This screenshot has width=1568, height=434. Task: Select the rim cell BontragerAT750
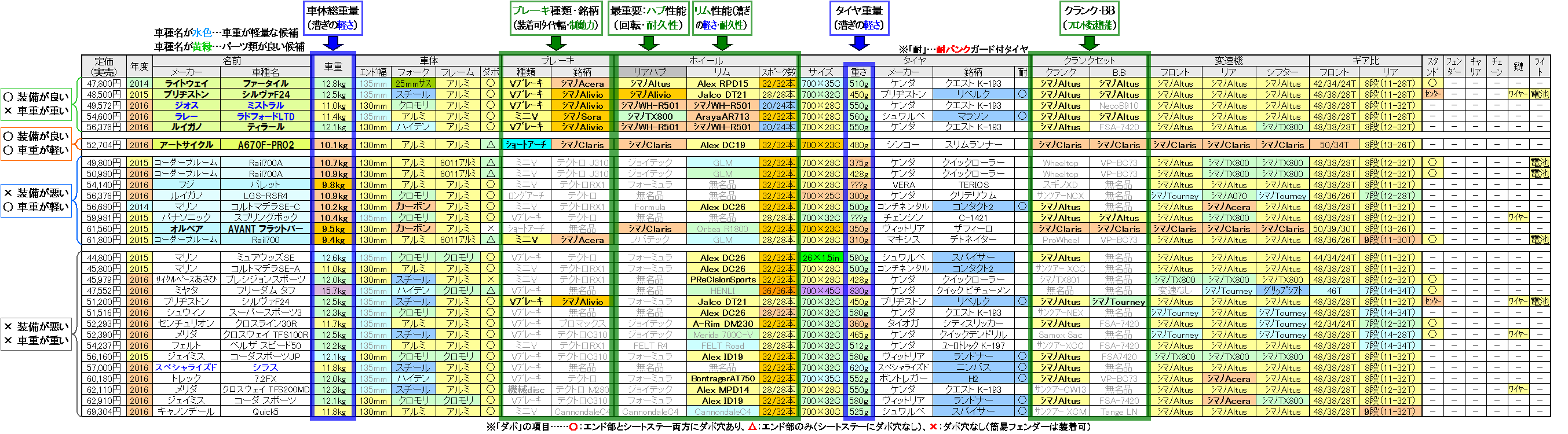pyautogui.click(x=722, y=378)
